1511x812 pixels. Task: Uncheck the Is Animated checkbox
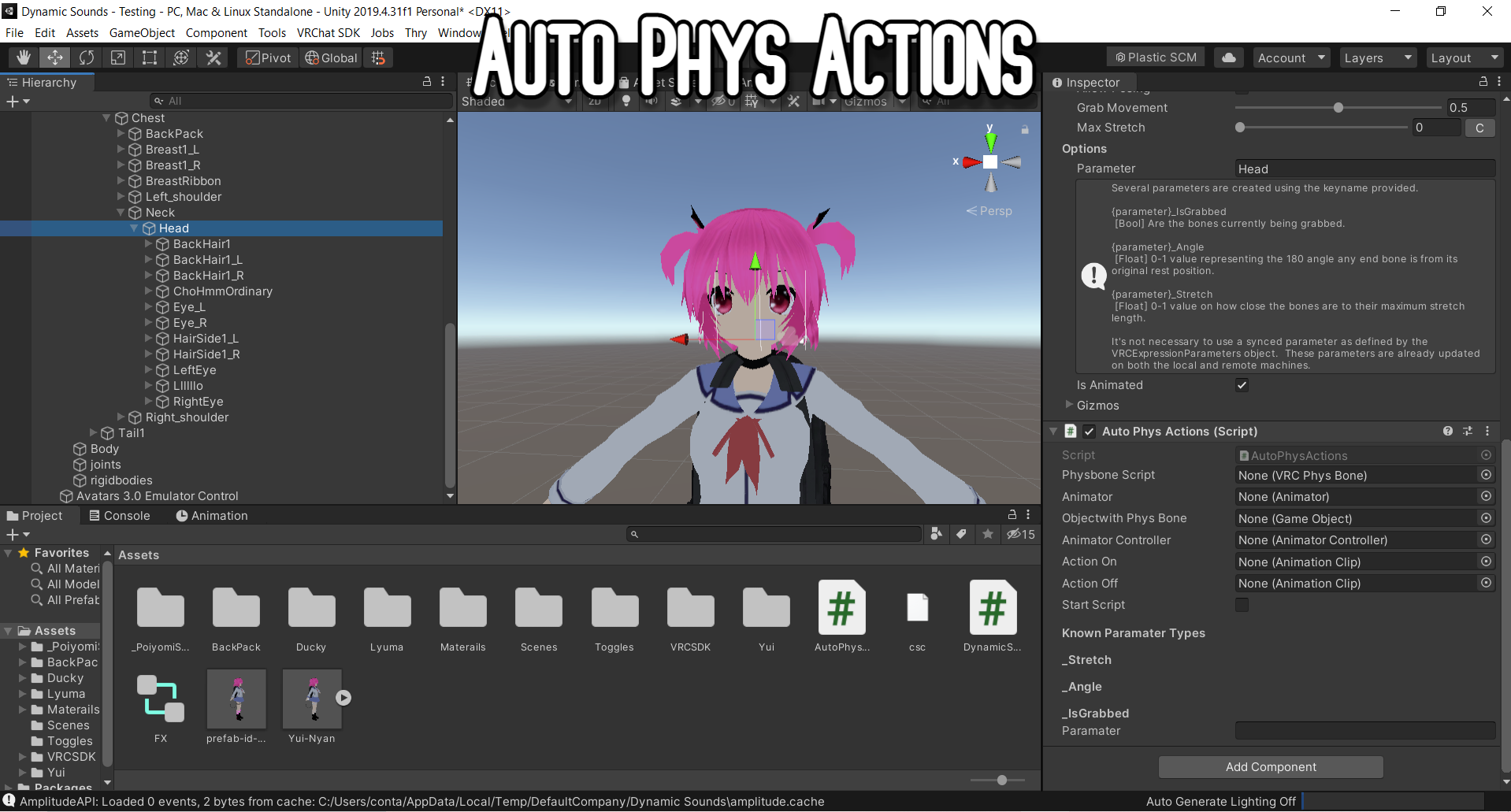(1242, 385)
